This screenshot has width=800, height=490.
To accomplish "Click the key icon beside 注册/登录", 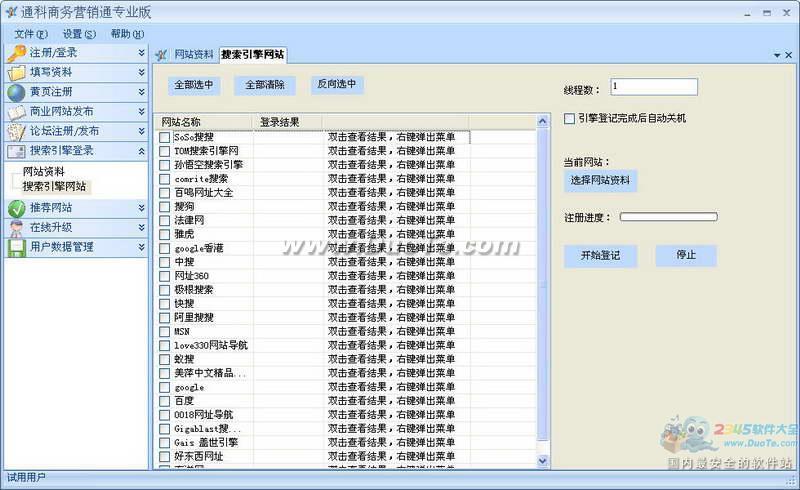I will pos(16,53).
